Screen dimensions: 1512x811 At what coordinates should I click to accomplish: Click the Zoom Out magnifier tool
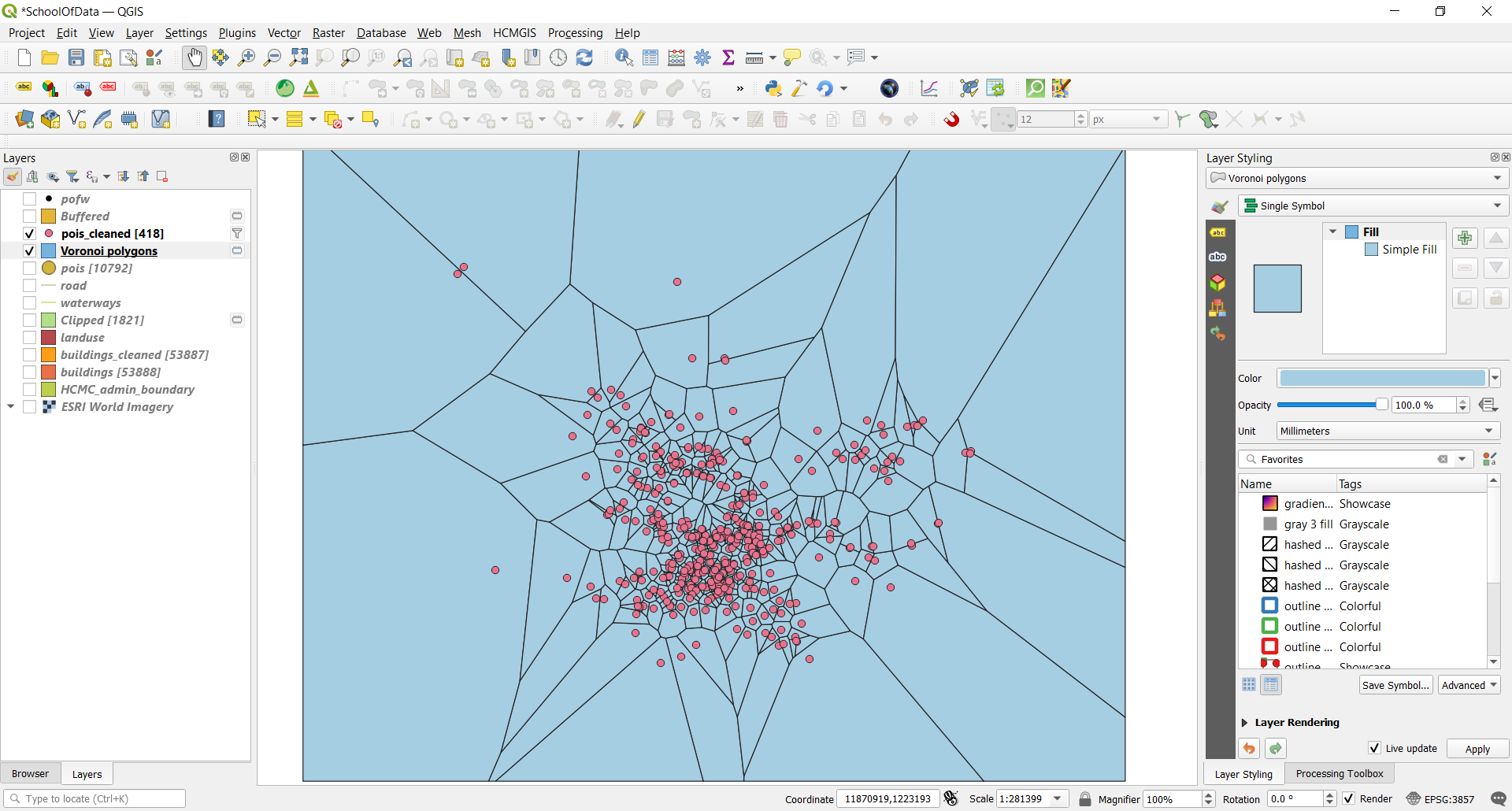272,57
